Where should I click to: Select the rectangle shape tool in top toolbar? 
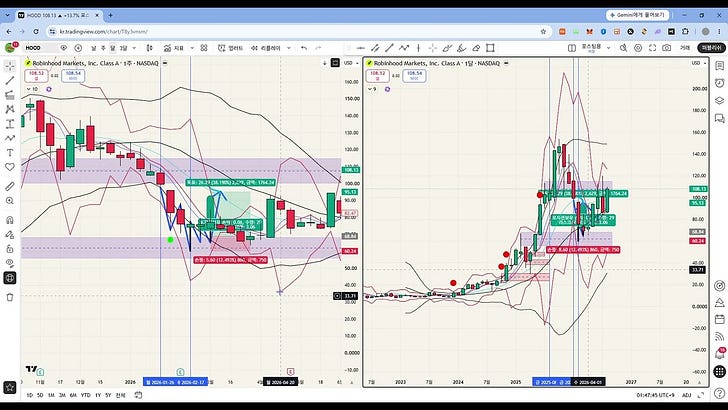(490, 48)
